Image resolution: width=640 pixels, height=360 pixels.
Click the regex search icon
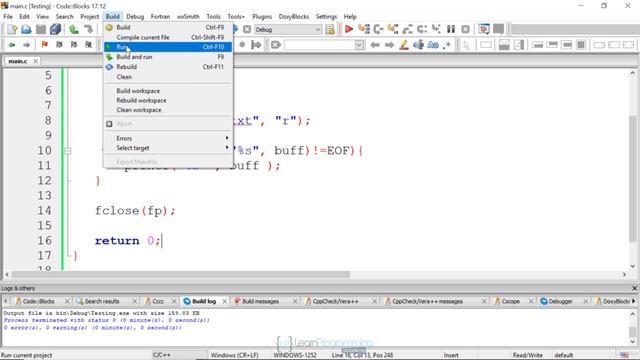pos(447,44)
